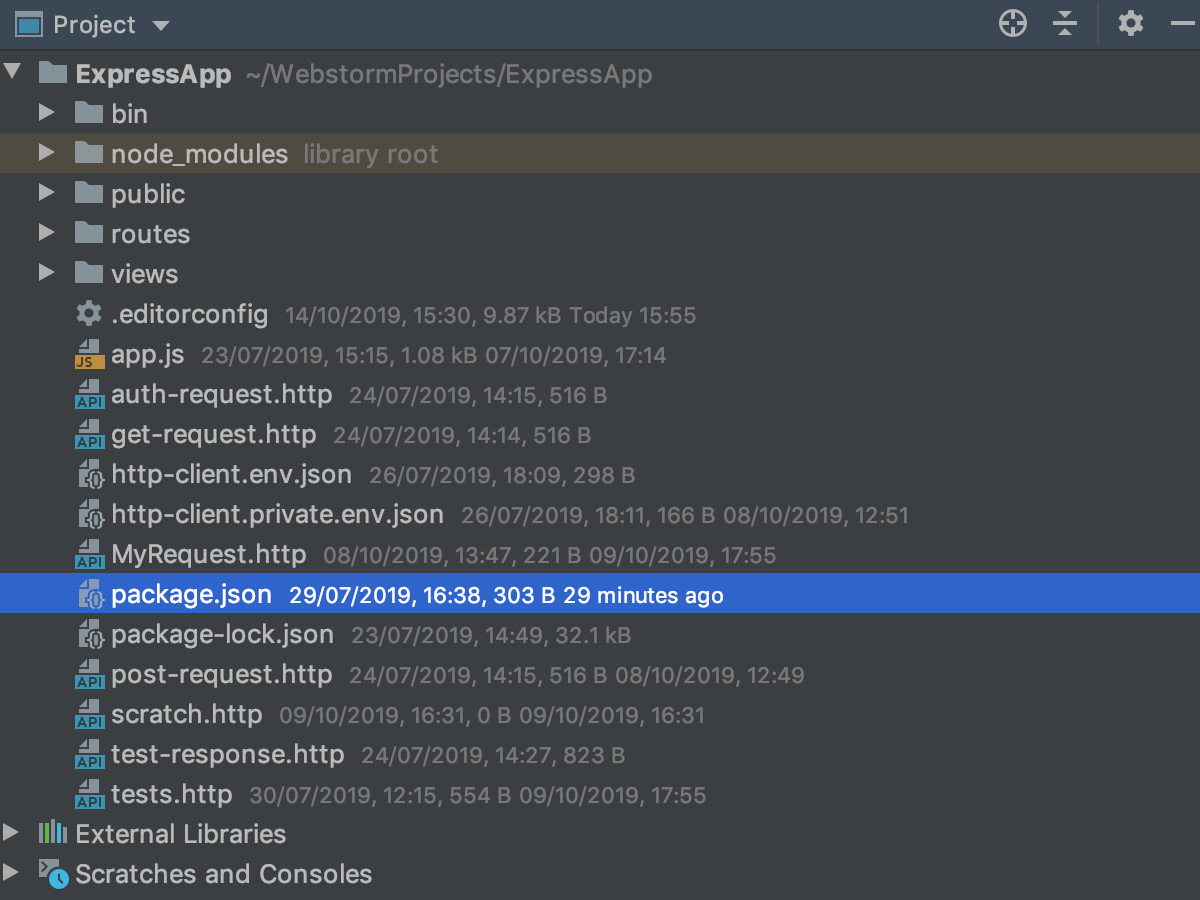Click the External Libraries bars icon

pos(52,833)
